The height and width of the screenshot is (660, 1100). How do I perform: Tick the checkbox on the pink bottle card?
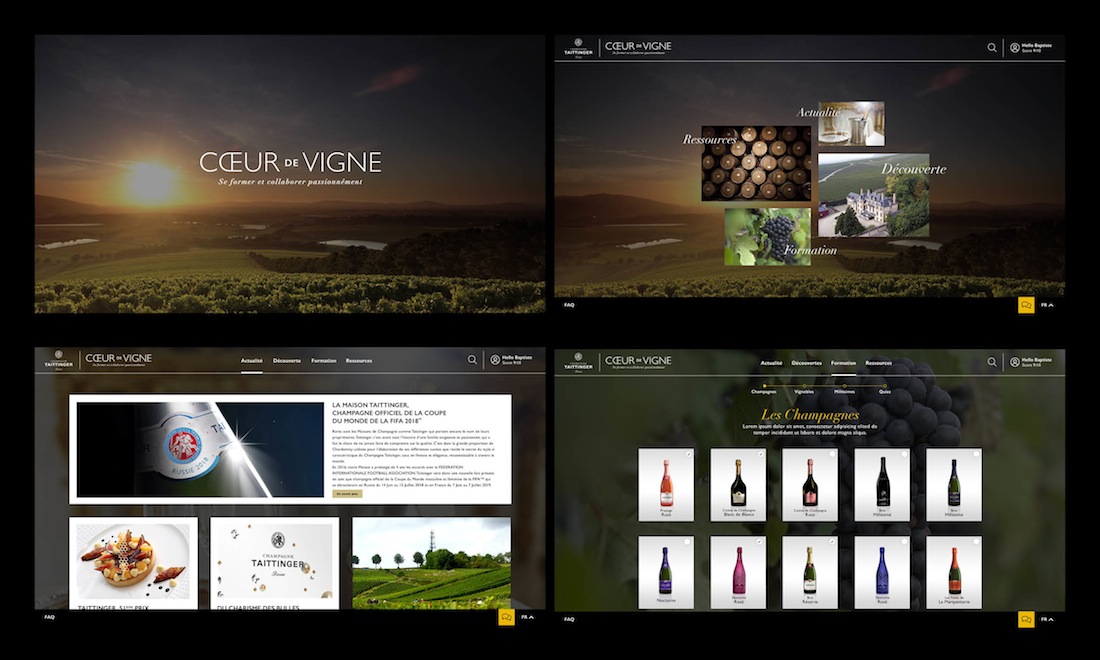(x=760, y=542)
